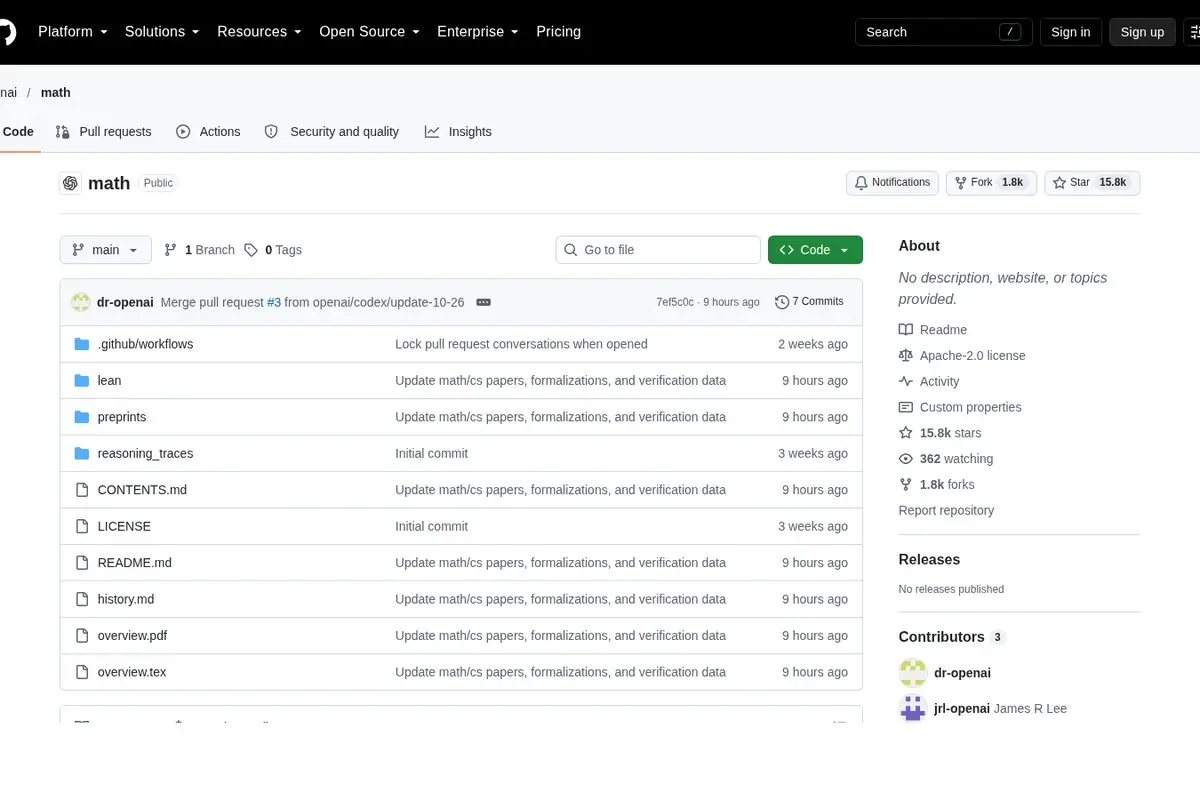Open the CONTENTS.md file

coord(142,490)
